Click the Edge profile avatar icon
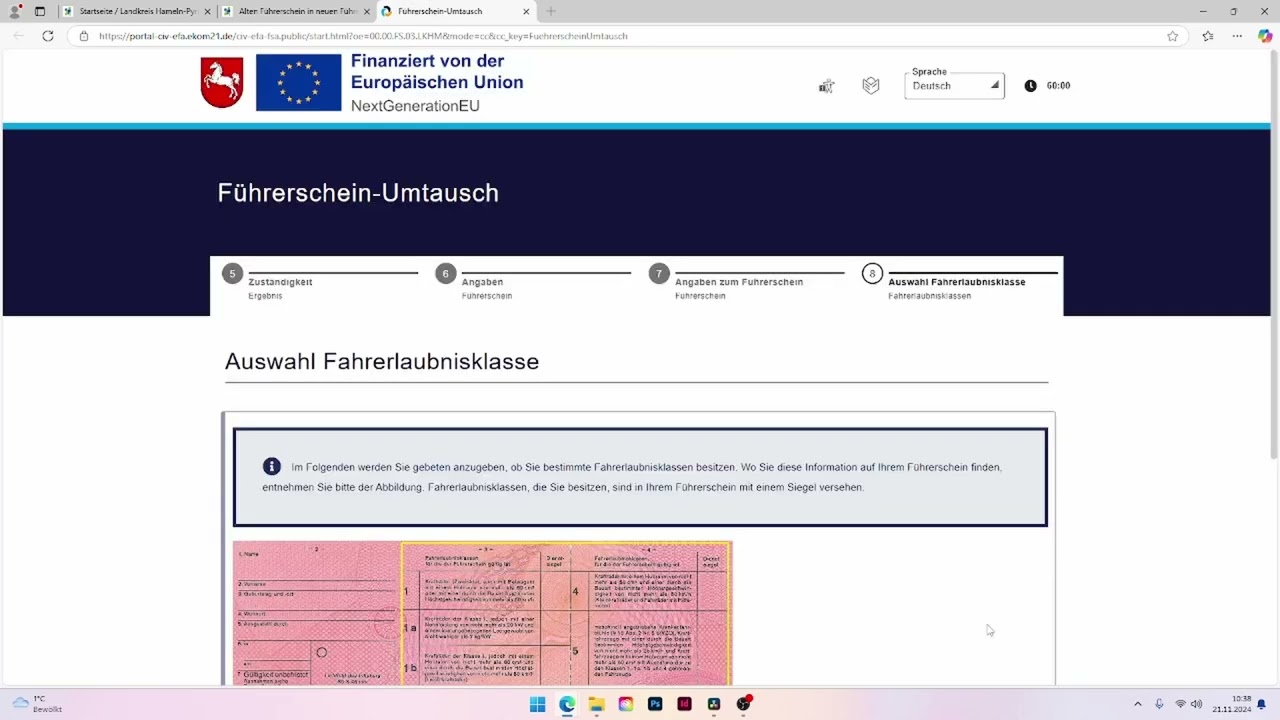Viewport: 1280px width, 720px height. tap(14, 11)
